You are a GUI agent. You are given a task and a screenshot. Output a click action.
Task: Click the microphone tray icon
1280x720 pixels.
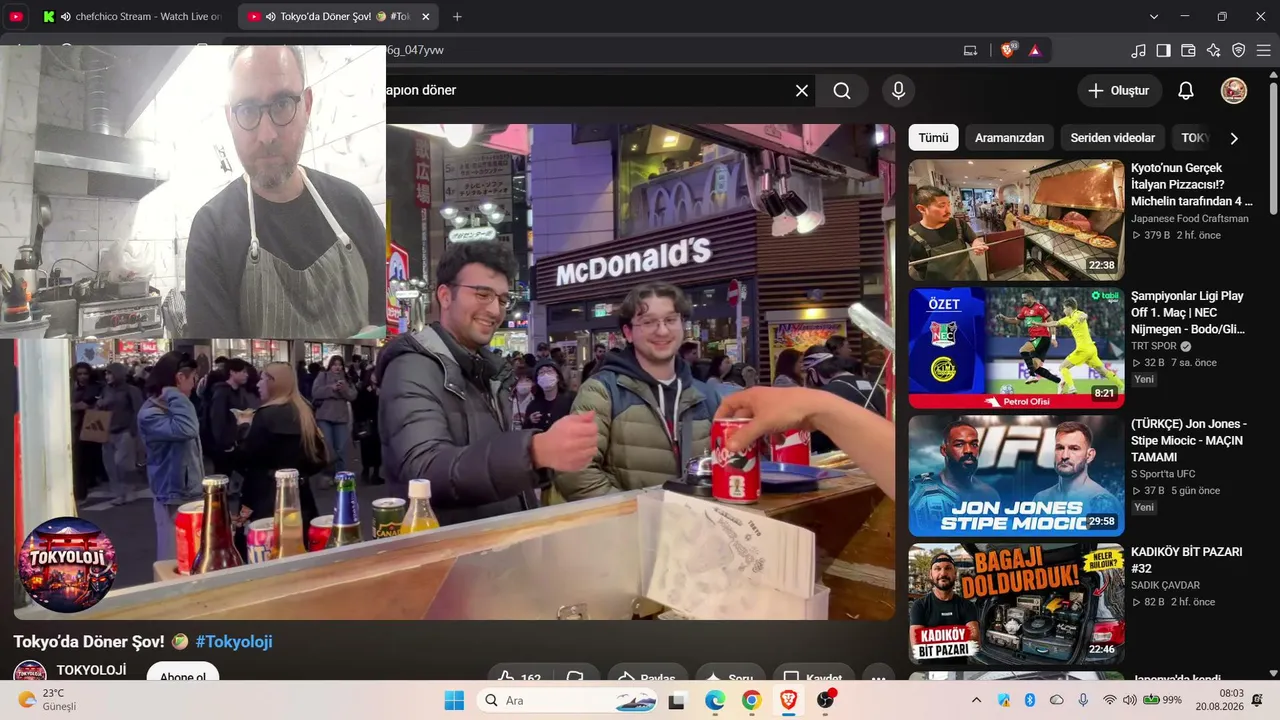coord(1083,700)
